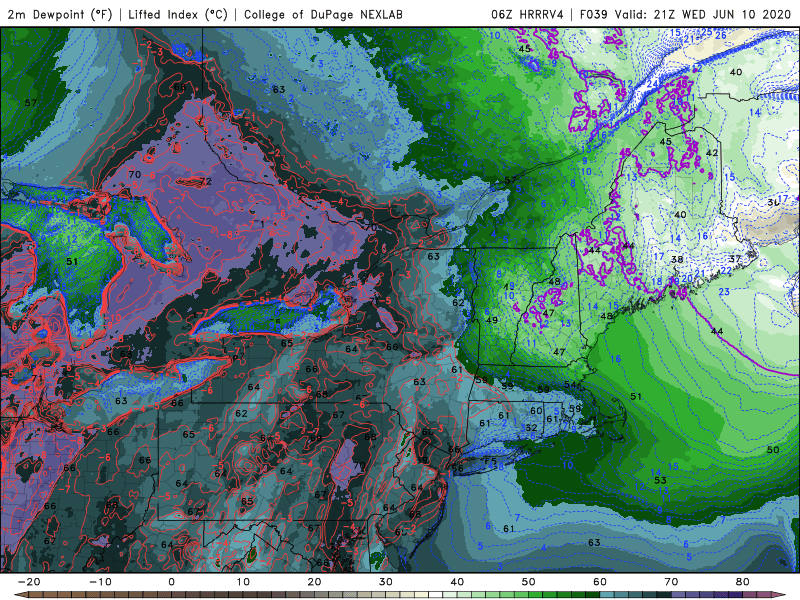Click the "69" dewpoint value in Pennsylvania
Image resolution: width=800 pixels, height=600 pixels.
316,438
